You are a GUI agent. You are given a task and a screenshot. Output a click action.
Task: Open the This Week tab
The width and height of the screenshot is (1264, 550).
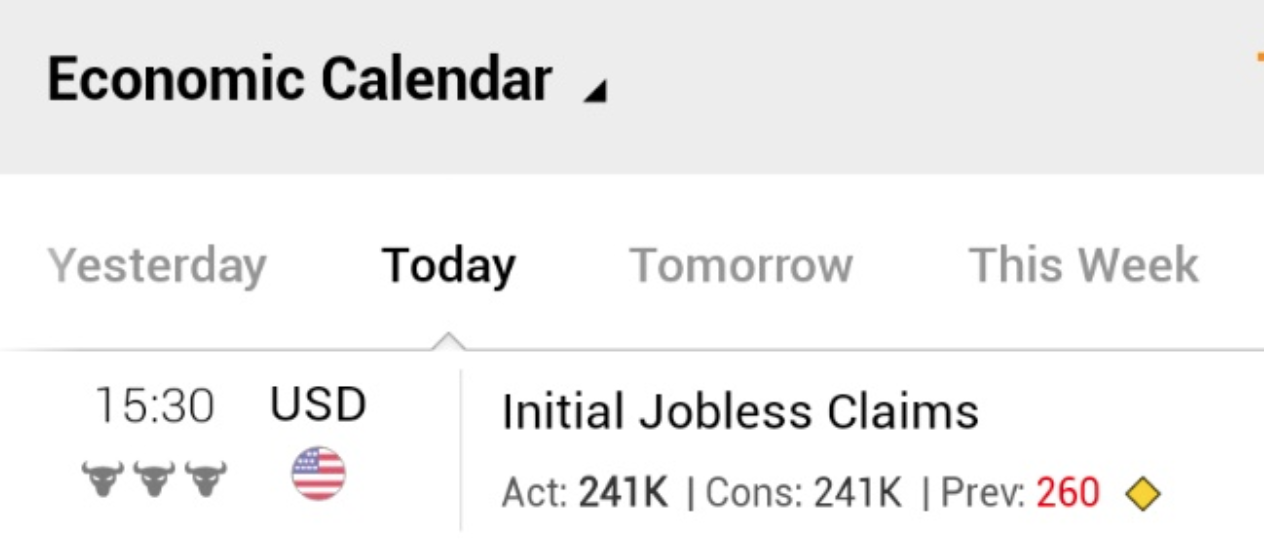tap(1083, 266)
